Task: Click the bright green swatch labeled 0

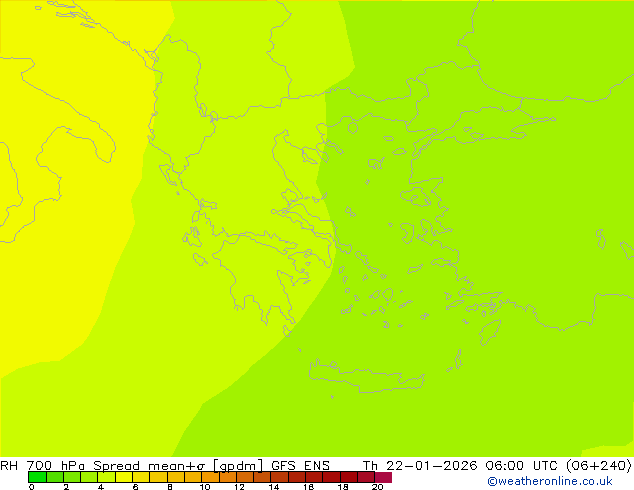Action: pyautogui.click(x=37, y=477)
